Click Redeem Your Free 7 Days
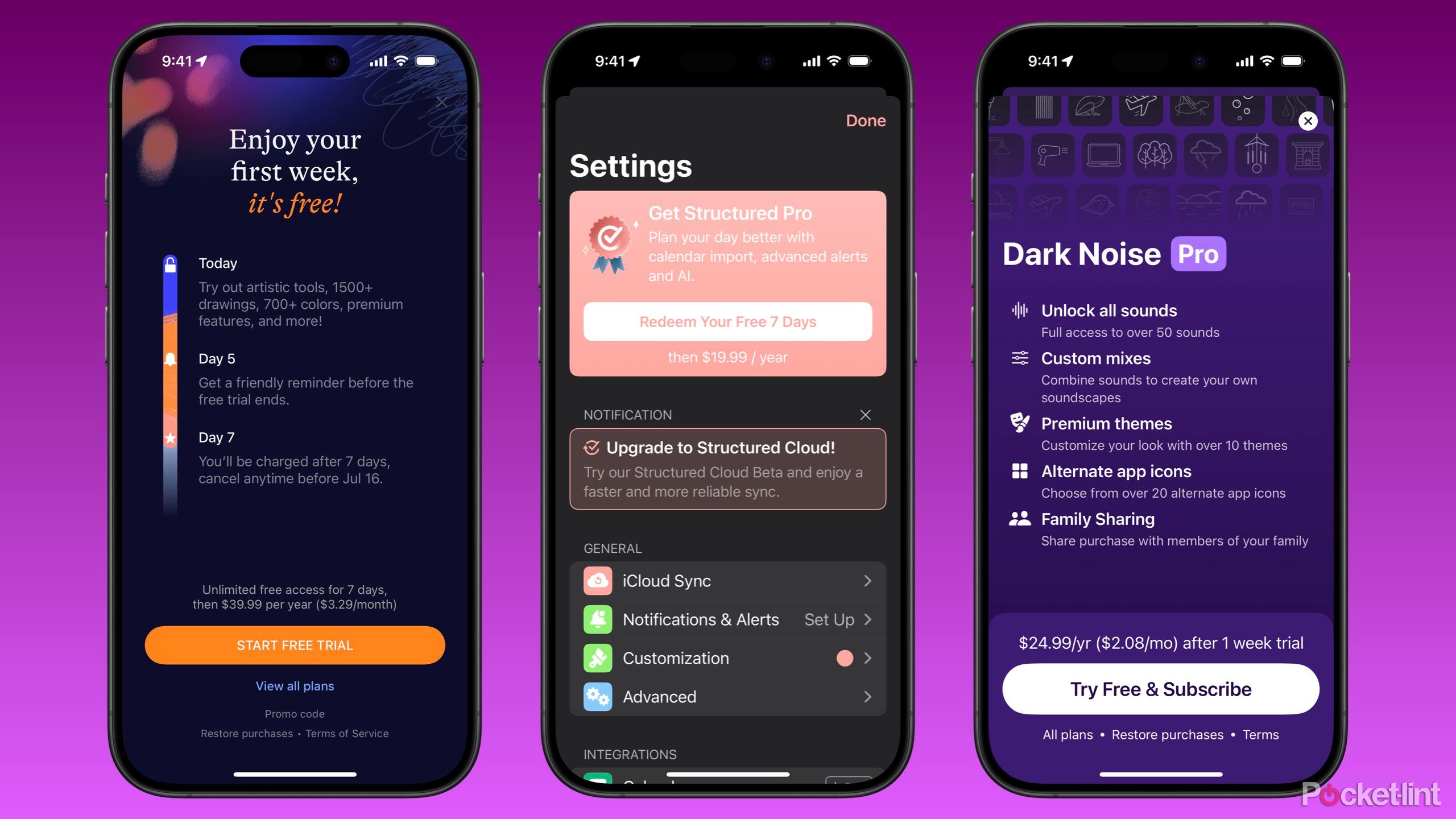 727,321
